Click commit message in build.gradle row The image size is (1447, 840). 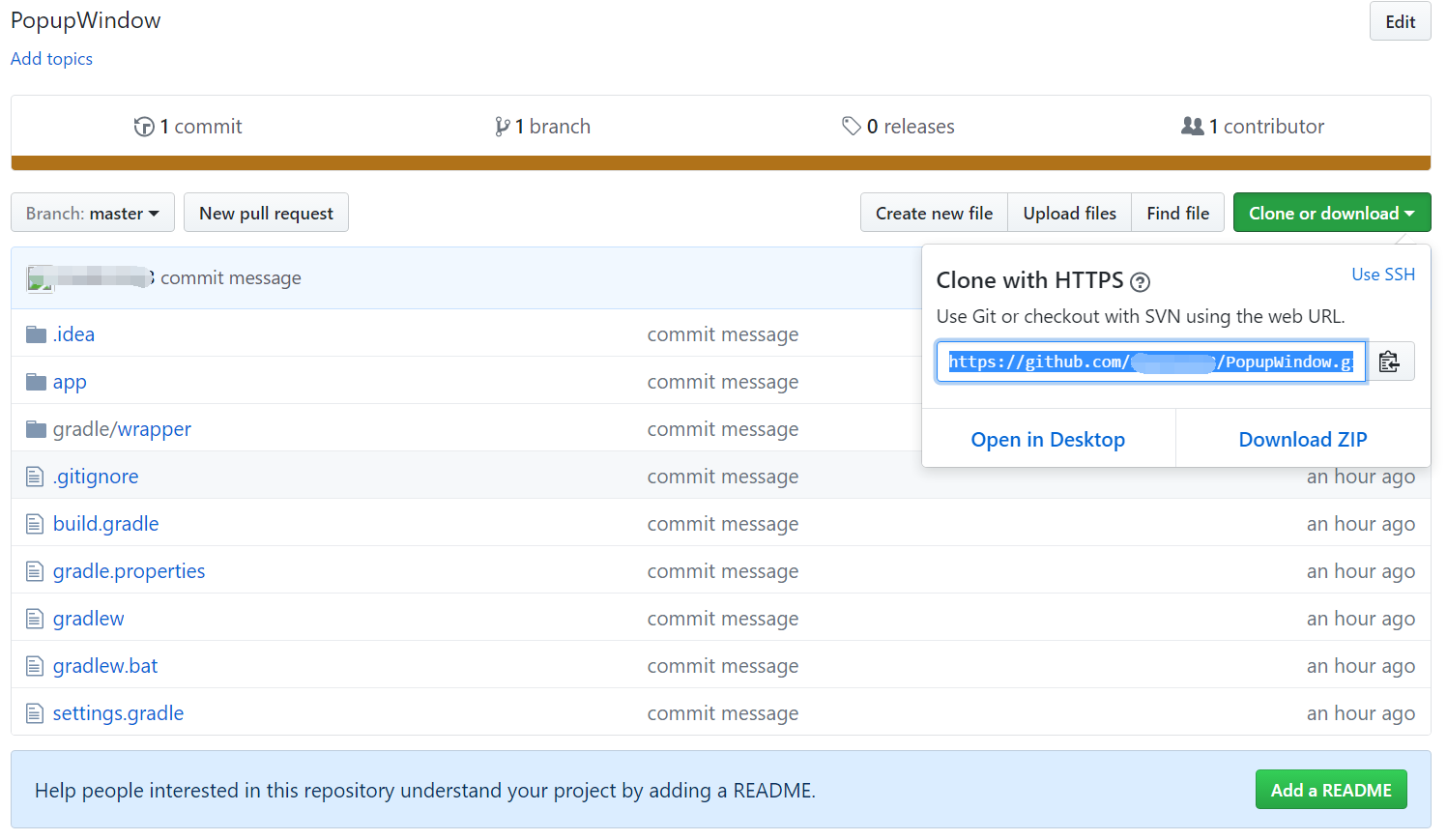723,524
